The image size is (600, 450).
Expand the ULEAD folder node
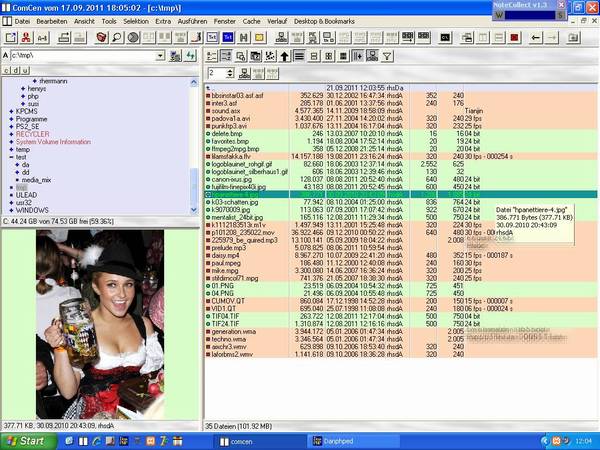(x=11, y=195)
